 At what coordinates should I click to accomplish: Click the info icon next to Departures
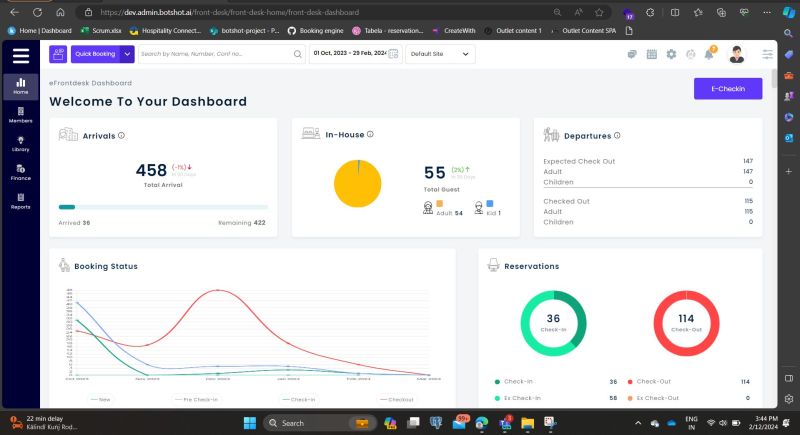(617, 135)
